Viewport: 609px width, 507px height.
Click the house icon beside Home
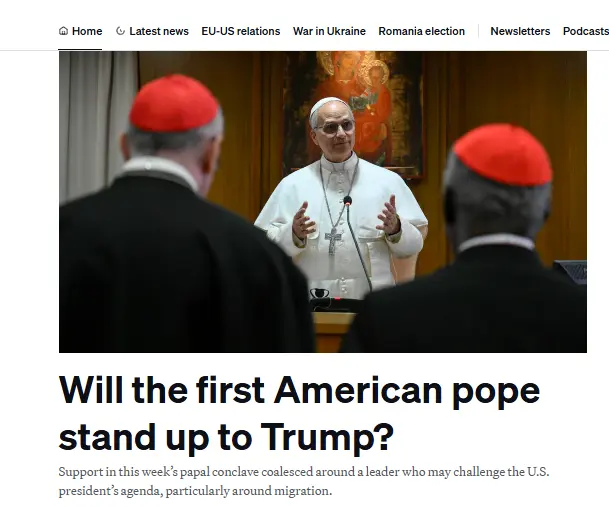[x=63, y=31]
